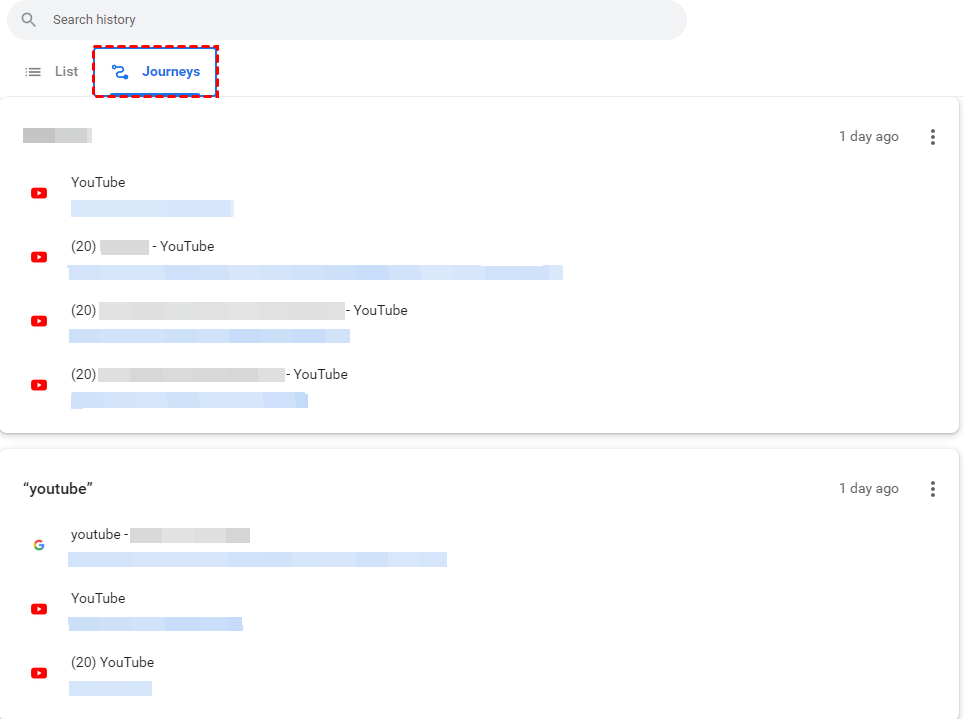Switch to the List tab
Image resolution: width=964 pixels, height=719 pixels.
tap(66, 72)
